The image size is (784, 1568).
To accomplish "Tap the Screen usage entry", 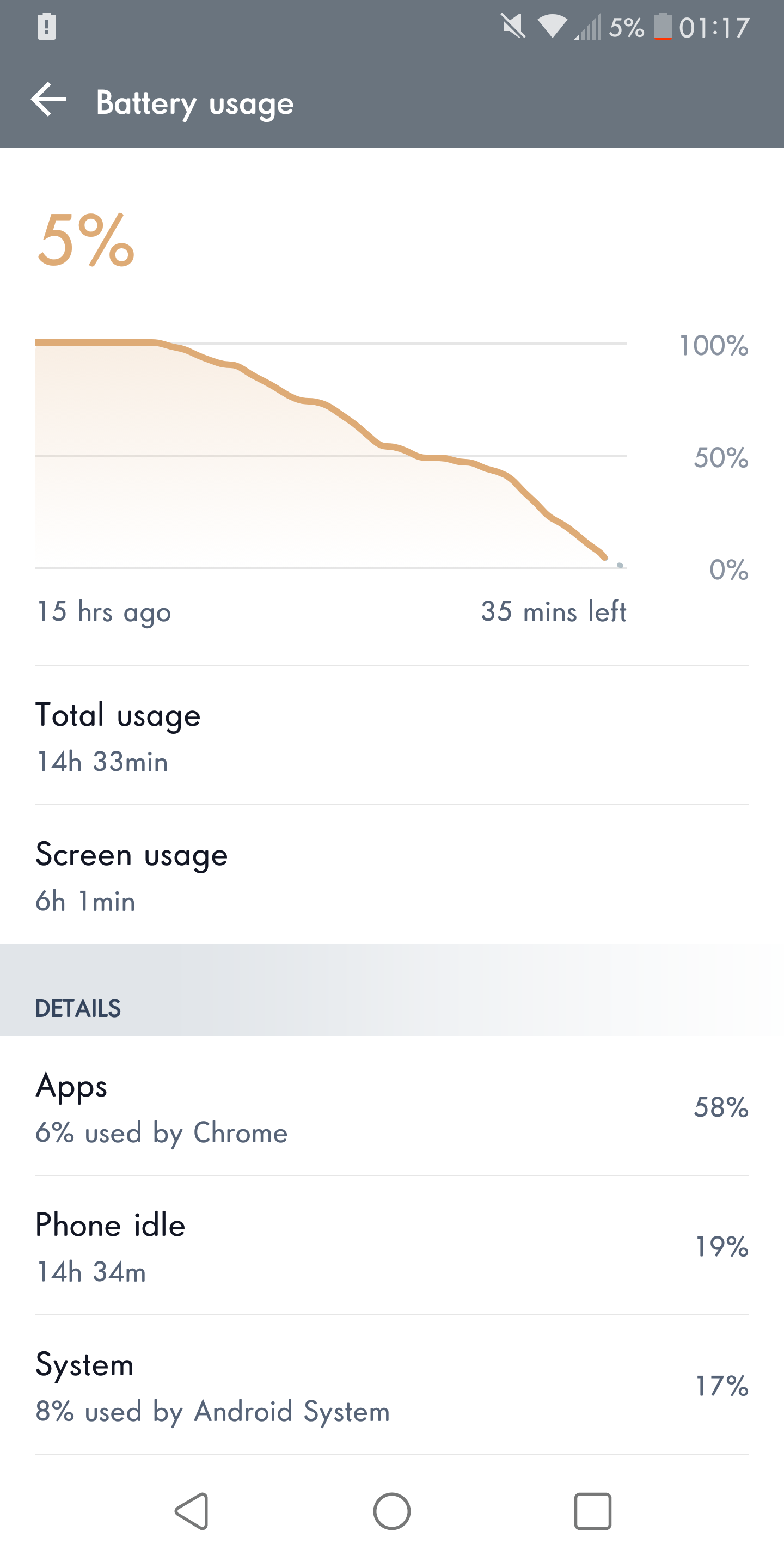I will coord(392,875).
